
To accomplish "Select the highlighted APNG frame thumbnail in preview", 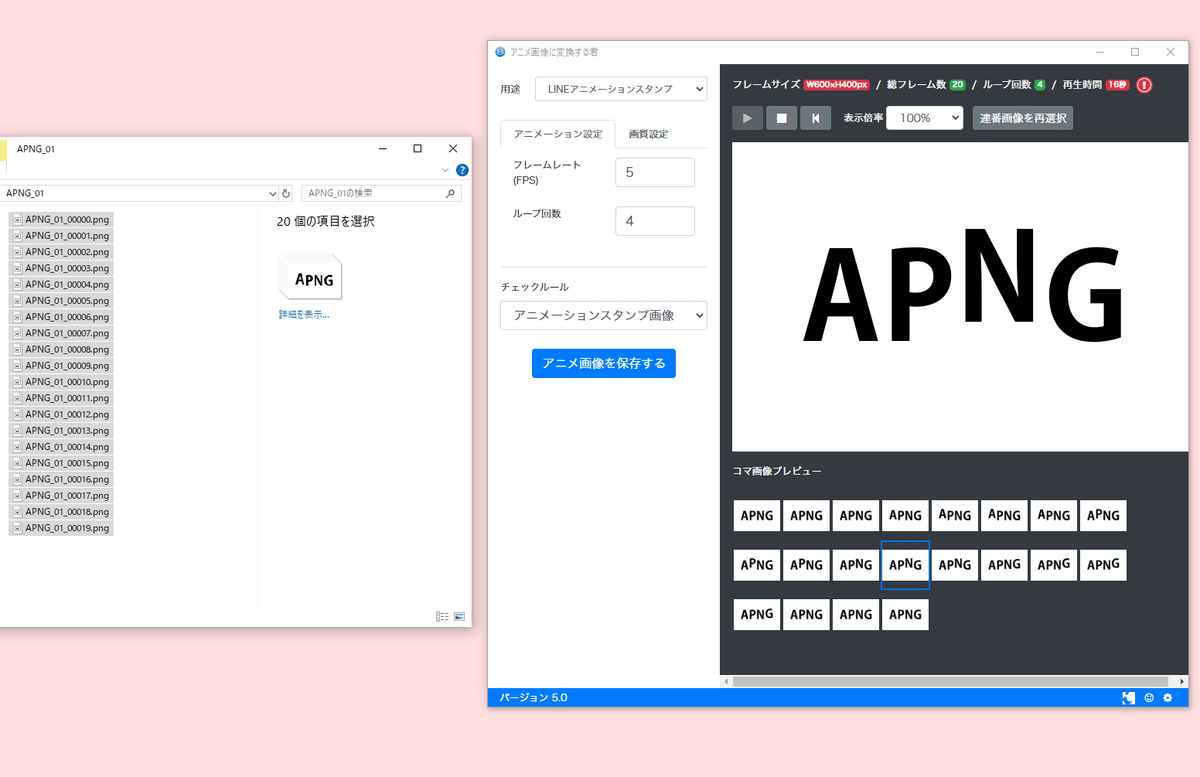I will [905, 564].
